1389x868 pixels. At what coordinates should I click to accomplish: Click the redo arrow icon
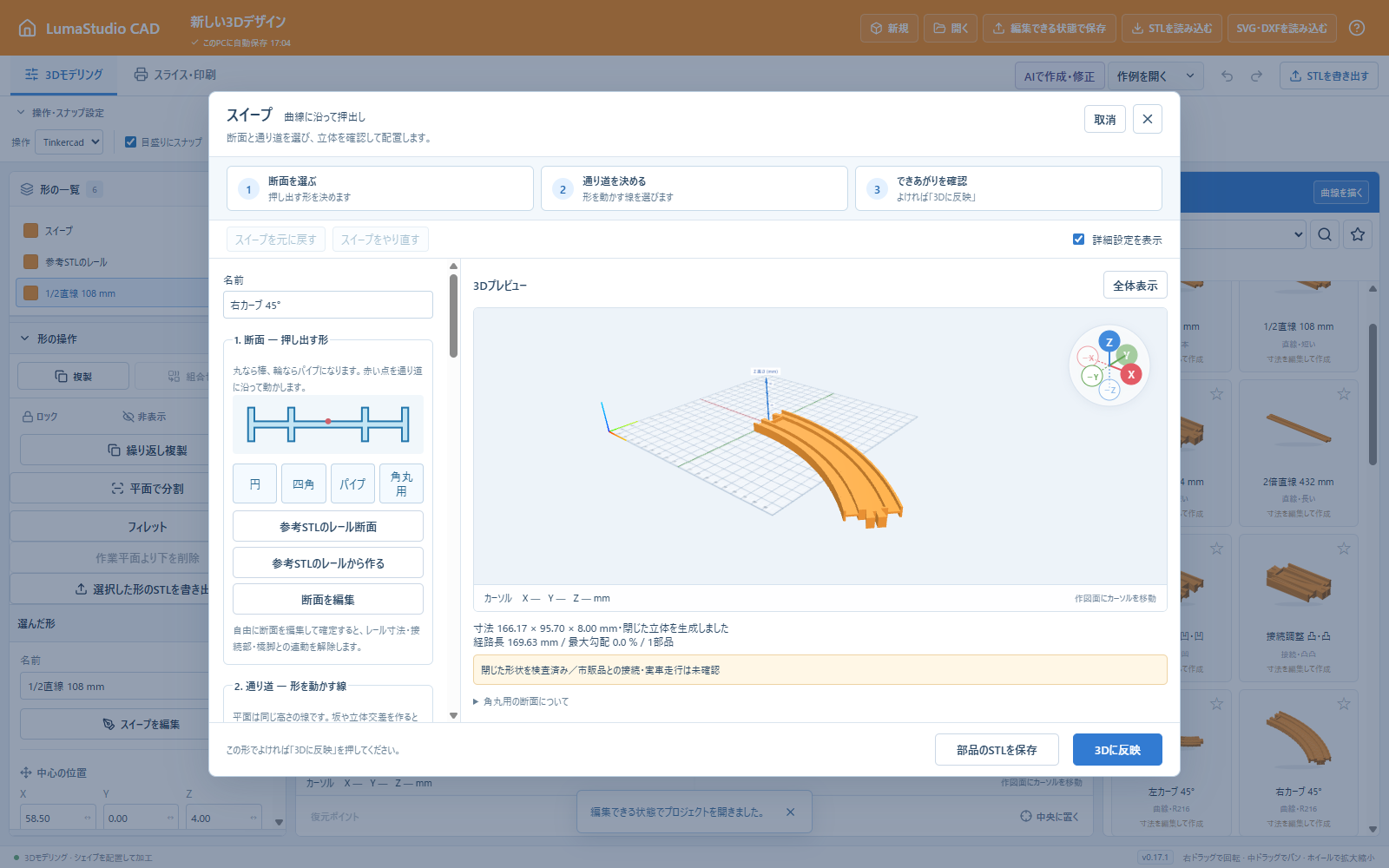coord(1256,76)
